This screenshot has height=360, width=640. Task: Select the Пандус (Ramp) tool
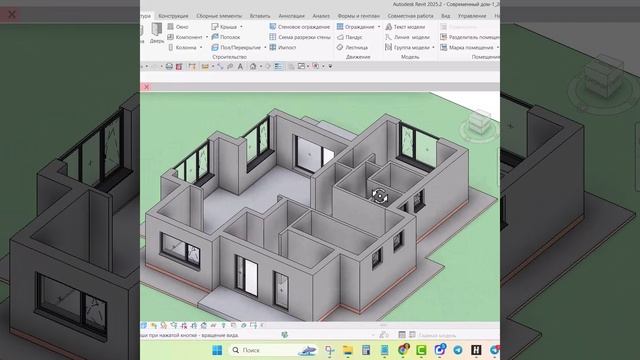[x=349, y=37]
